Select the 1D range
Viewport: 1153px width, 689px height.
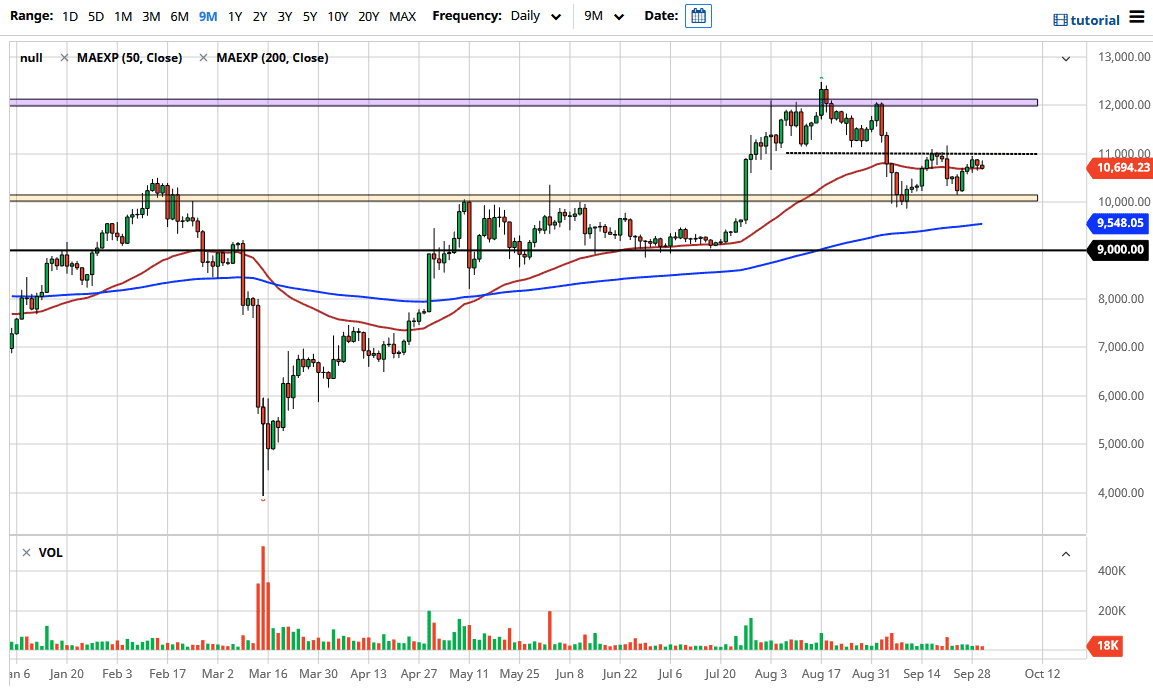70,16
